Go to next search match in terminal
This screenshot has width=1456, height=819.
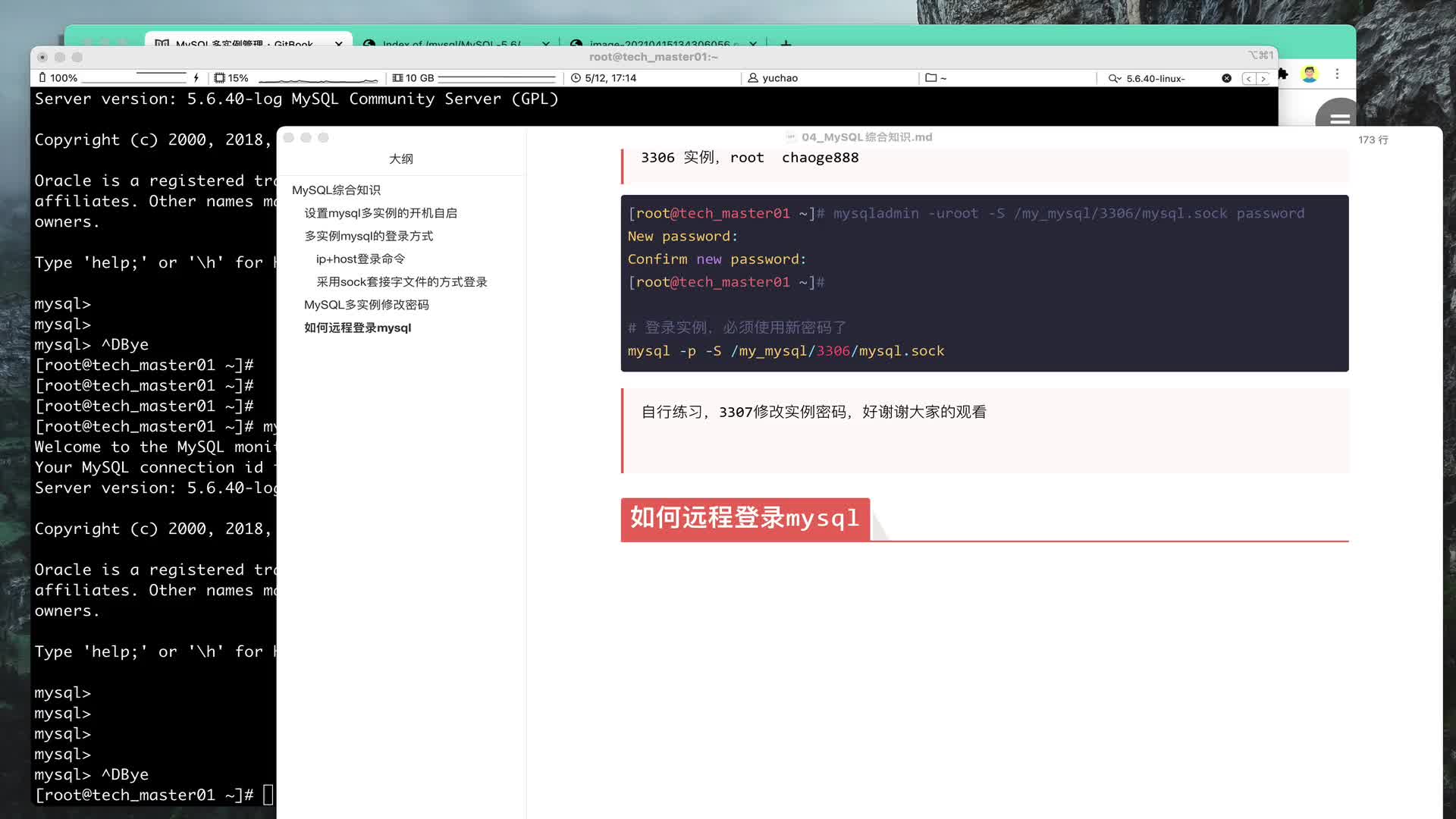point(1263,78)
